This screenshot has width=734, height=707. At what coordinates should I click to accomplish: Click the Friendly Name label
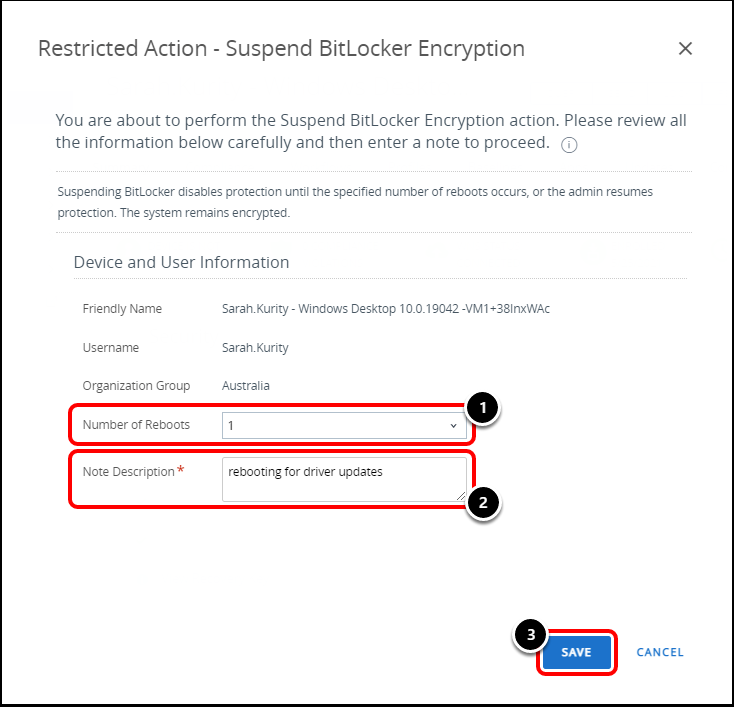pyautogui.click(x=122, y=309)
